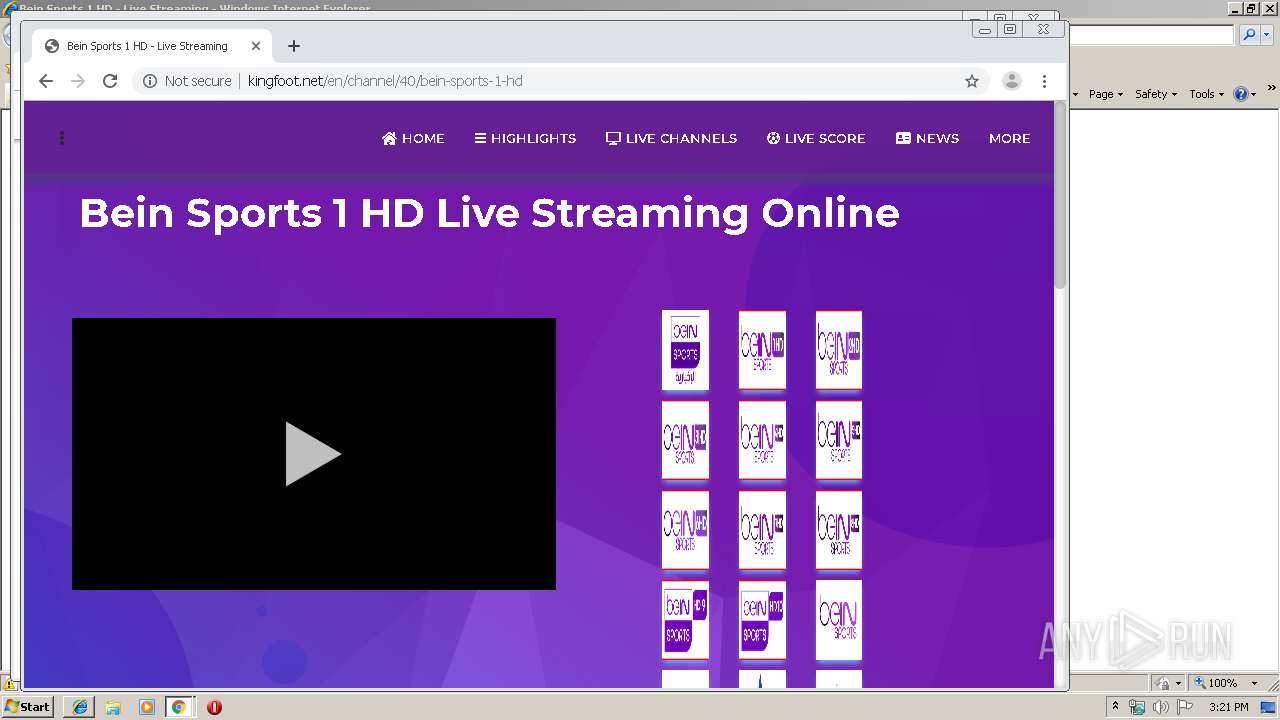Open a new Chrome tab
The image size is (1280, 720).
(x=293, y=46)
